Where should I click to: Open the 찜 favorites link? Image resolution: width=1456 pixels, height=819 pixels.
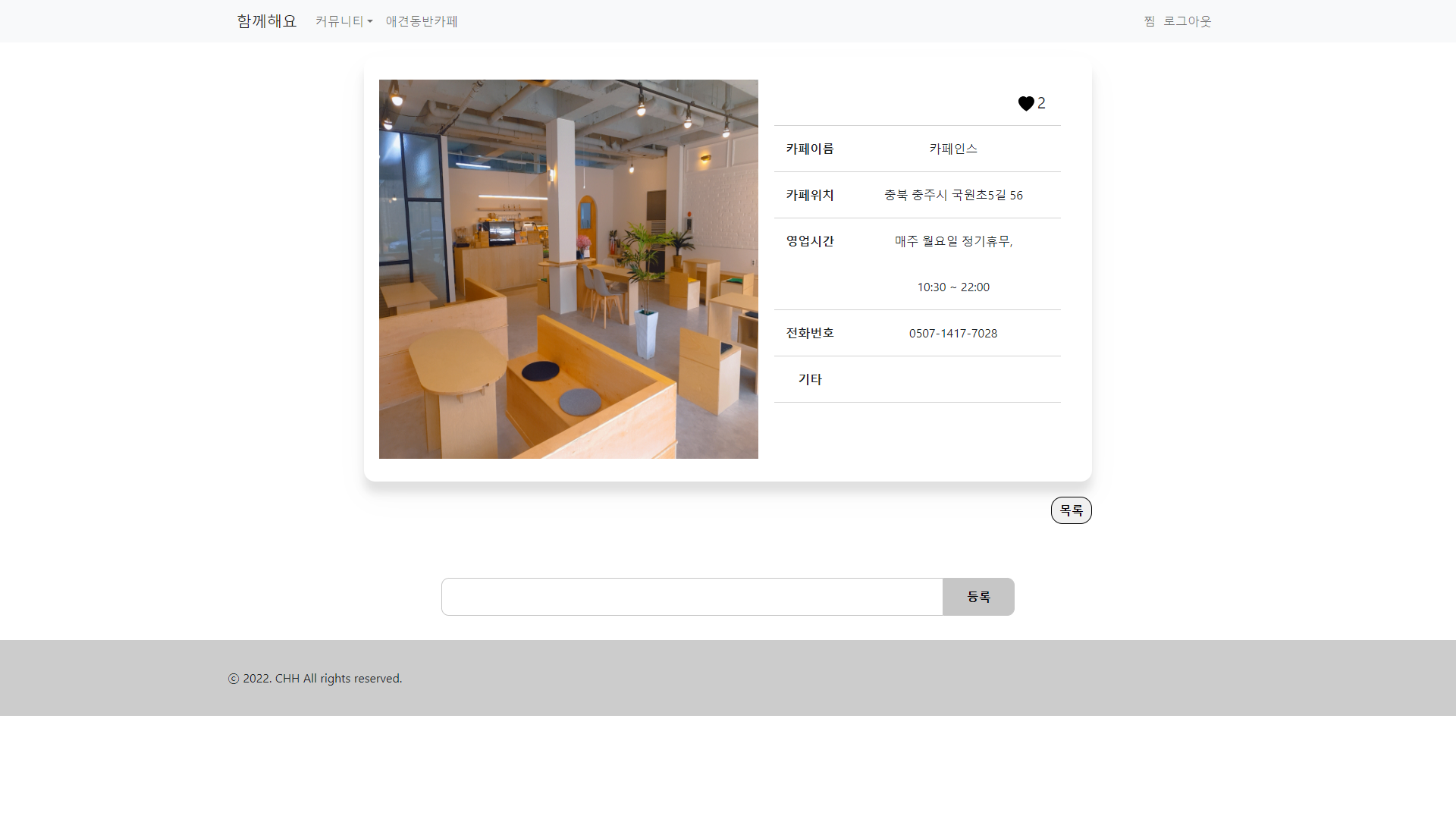coord(1149,21)
